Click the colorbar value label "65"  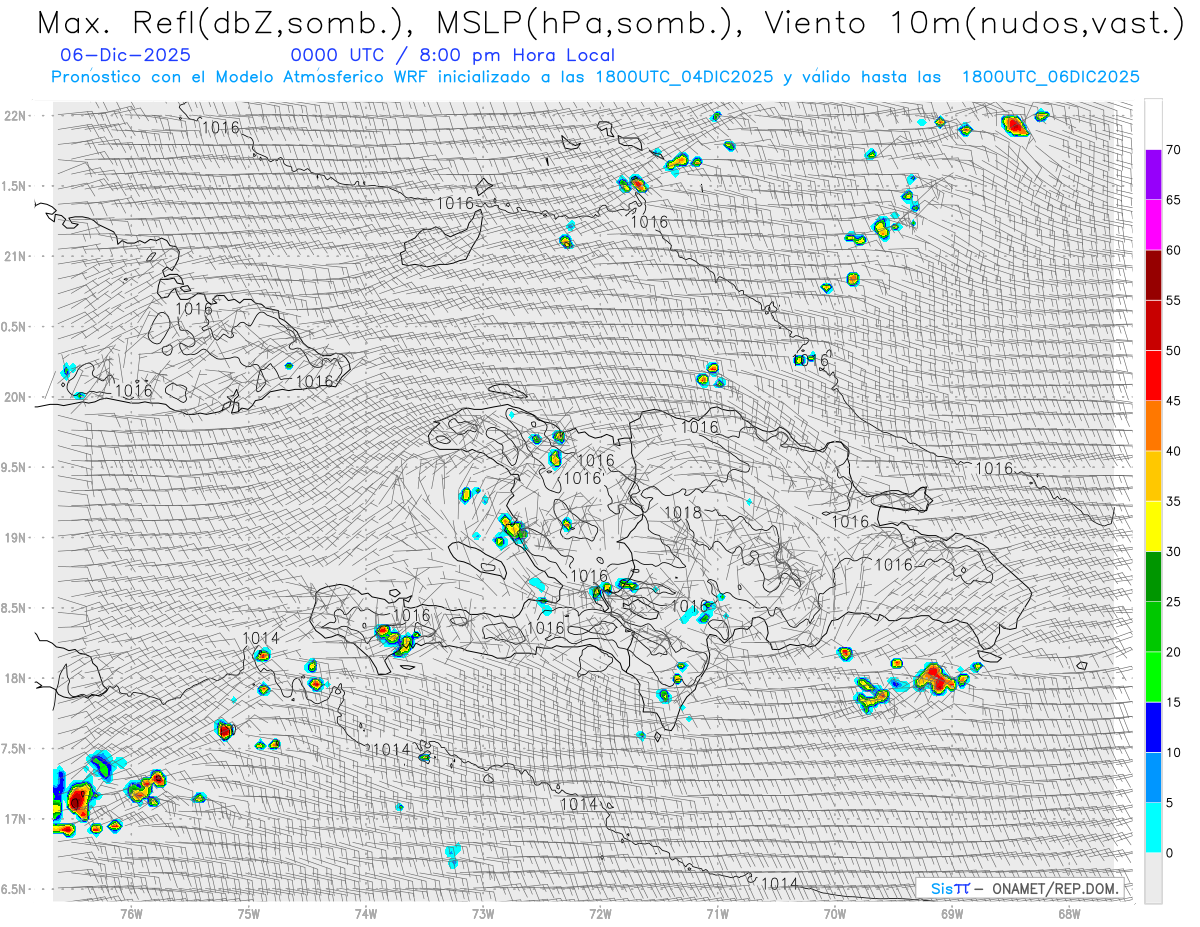point(1173,200)
